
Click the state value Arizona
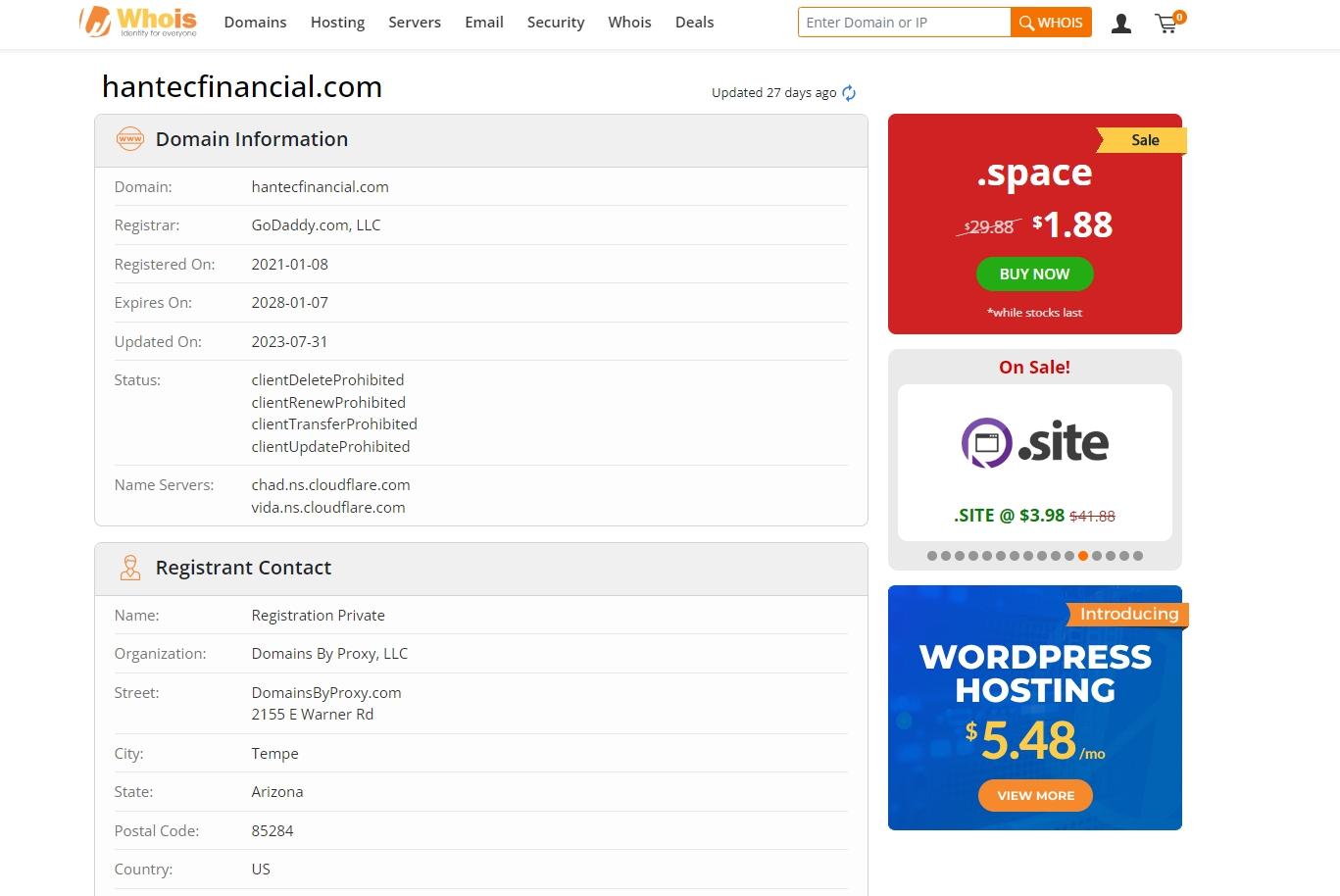click(x=277, y=792)
